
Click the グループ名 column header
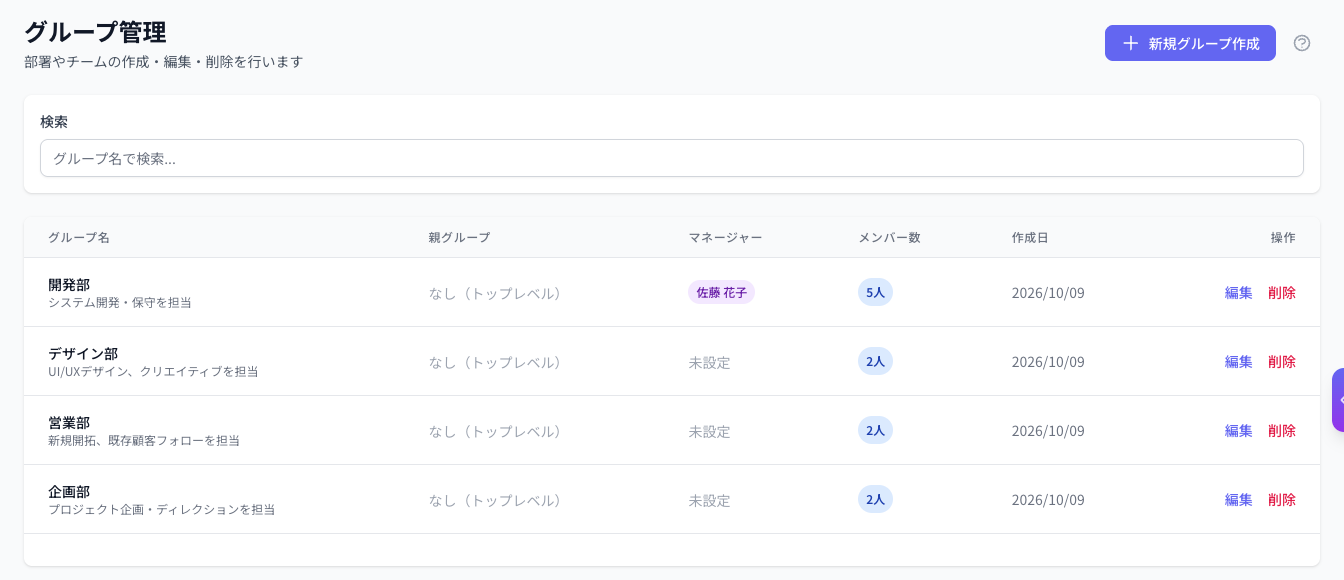[79, 238]
